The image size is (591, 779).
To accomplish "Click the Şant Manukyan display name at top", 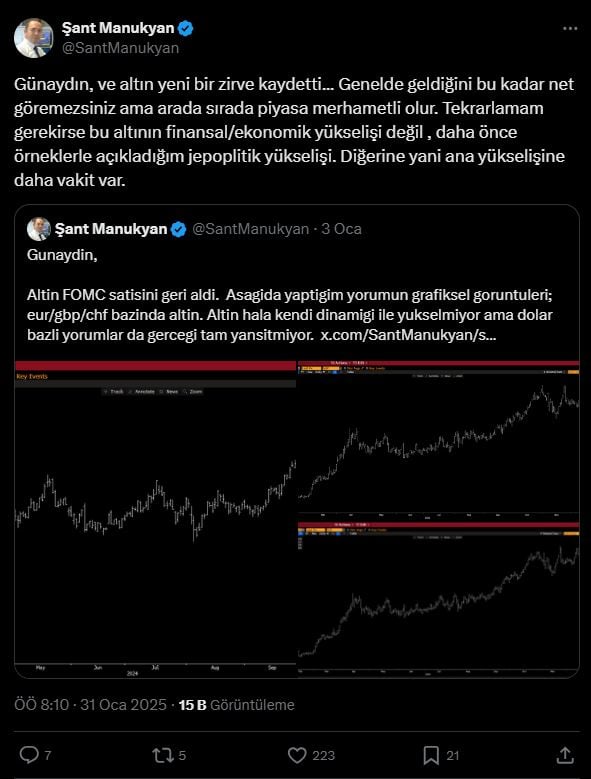I will point(118,28).
